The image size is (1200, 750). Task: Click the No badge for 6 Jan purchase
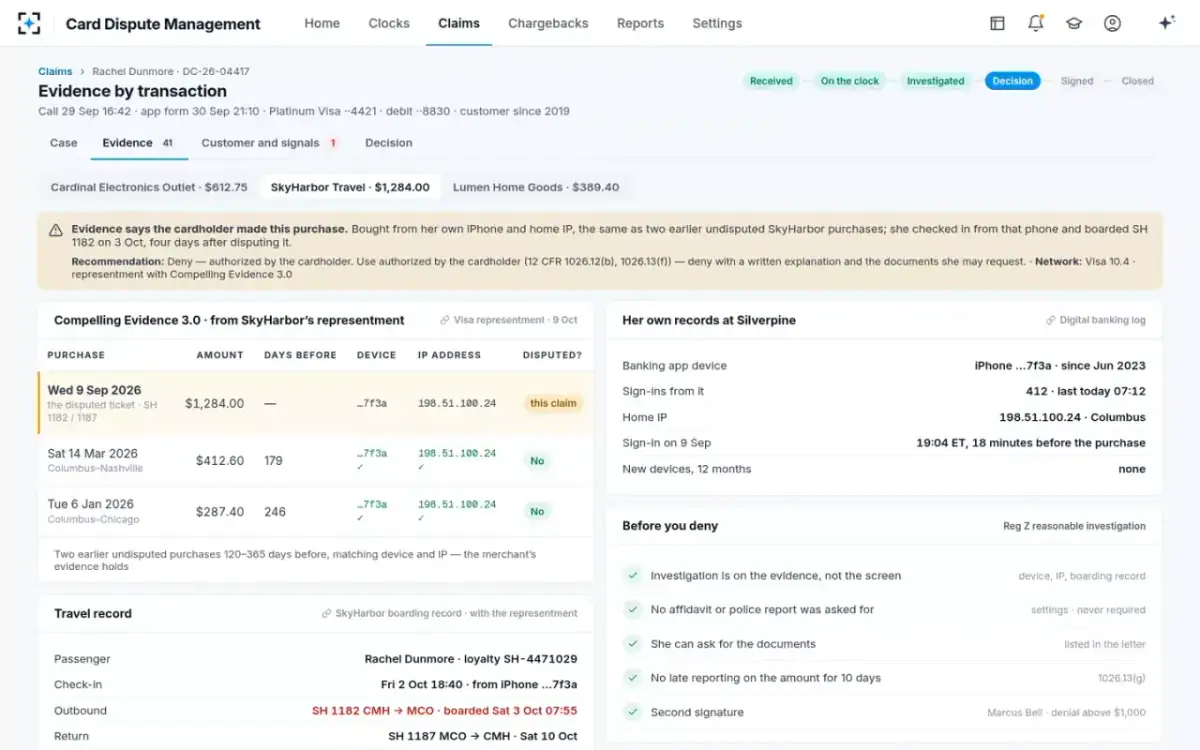pyautogui.click(x=537, y=512)
